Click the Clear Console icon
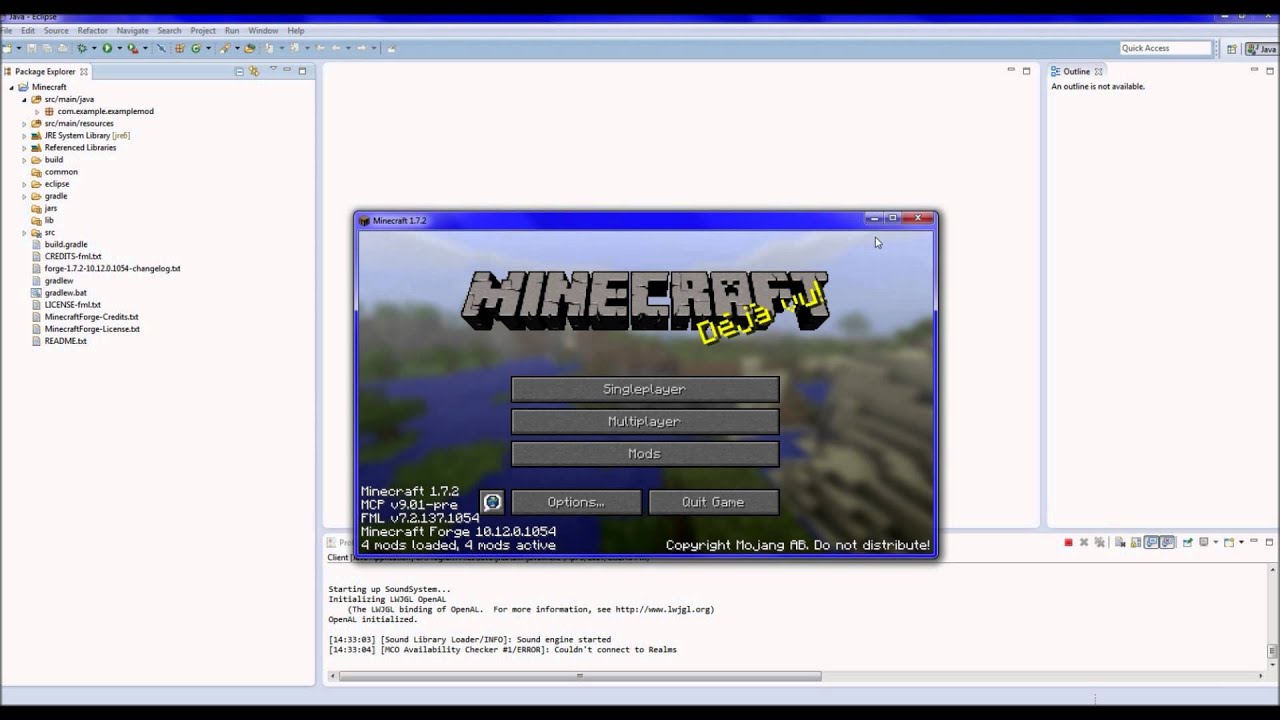This screenshot has height=720, width=1280. click(x=1121, y=542)
